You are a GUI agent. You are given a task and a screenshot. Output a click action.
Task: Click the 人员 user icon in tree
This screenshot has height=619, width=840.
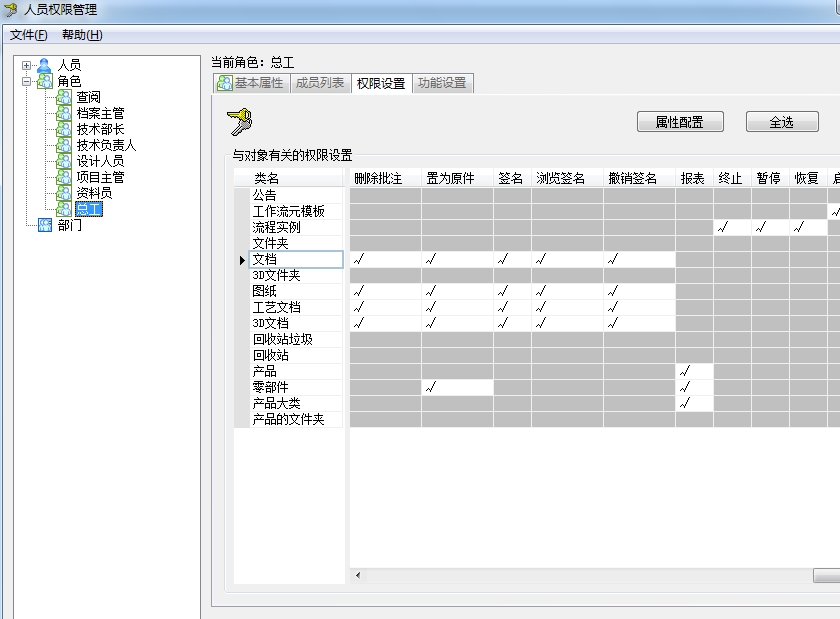click(44, 65)
